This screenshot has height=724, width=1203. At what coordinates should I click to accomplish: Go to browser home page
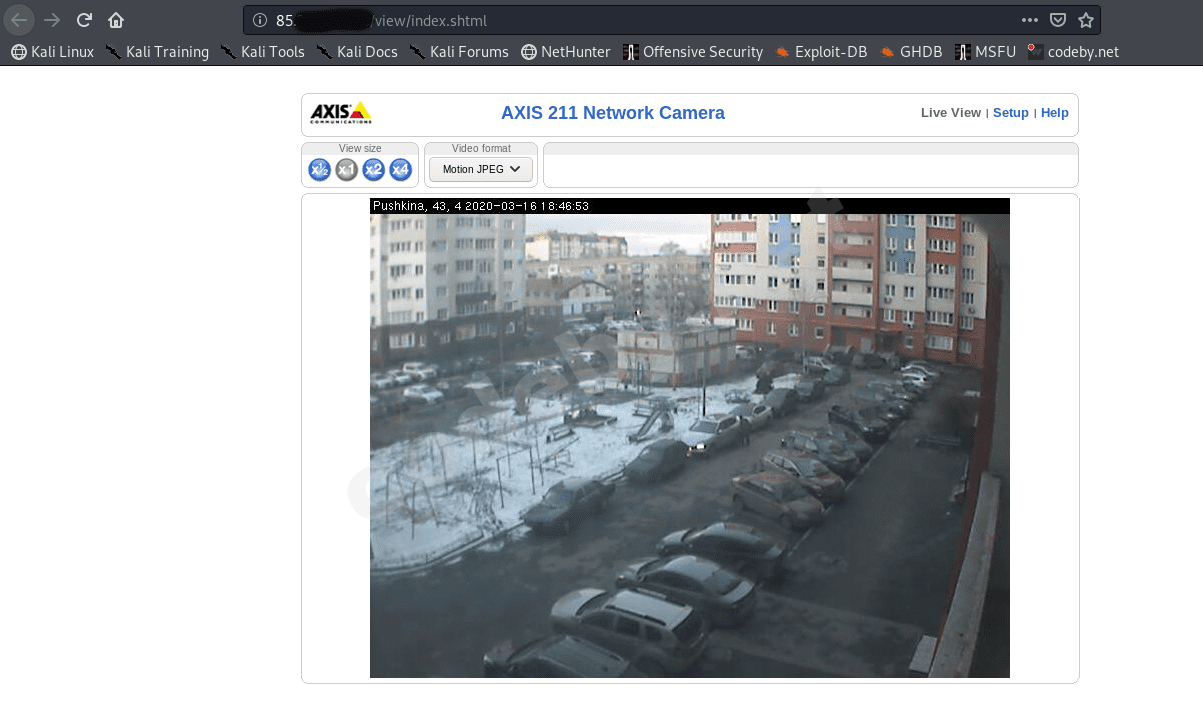[x=116, y=20]
